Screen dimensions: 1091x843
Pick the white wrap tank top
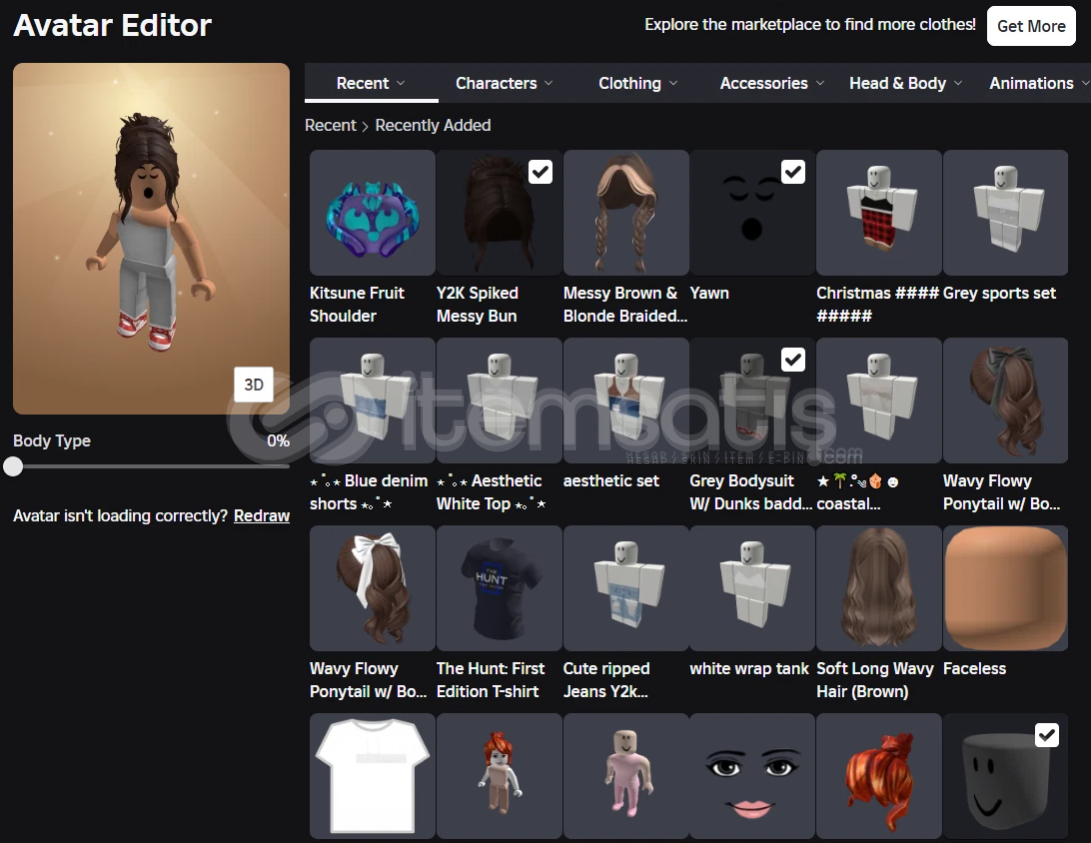tap(752, 588)
